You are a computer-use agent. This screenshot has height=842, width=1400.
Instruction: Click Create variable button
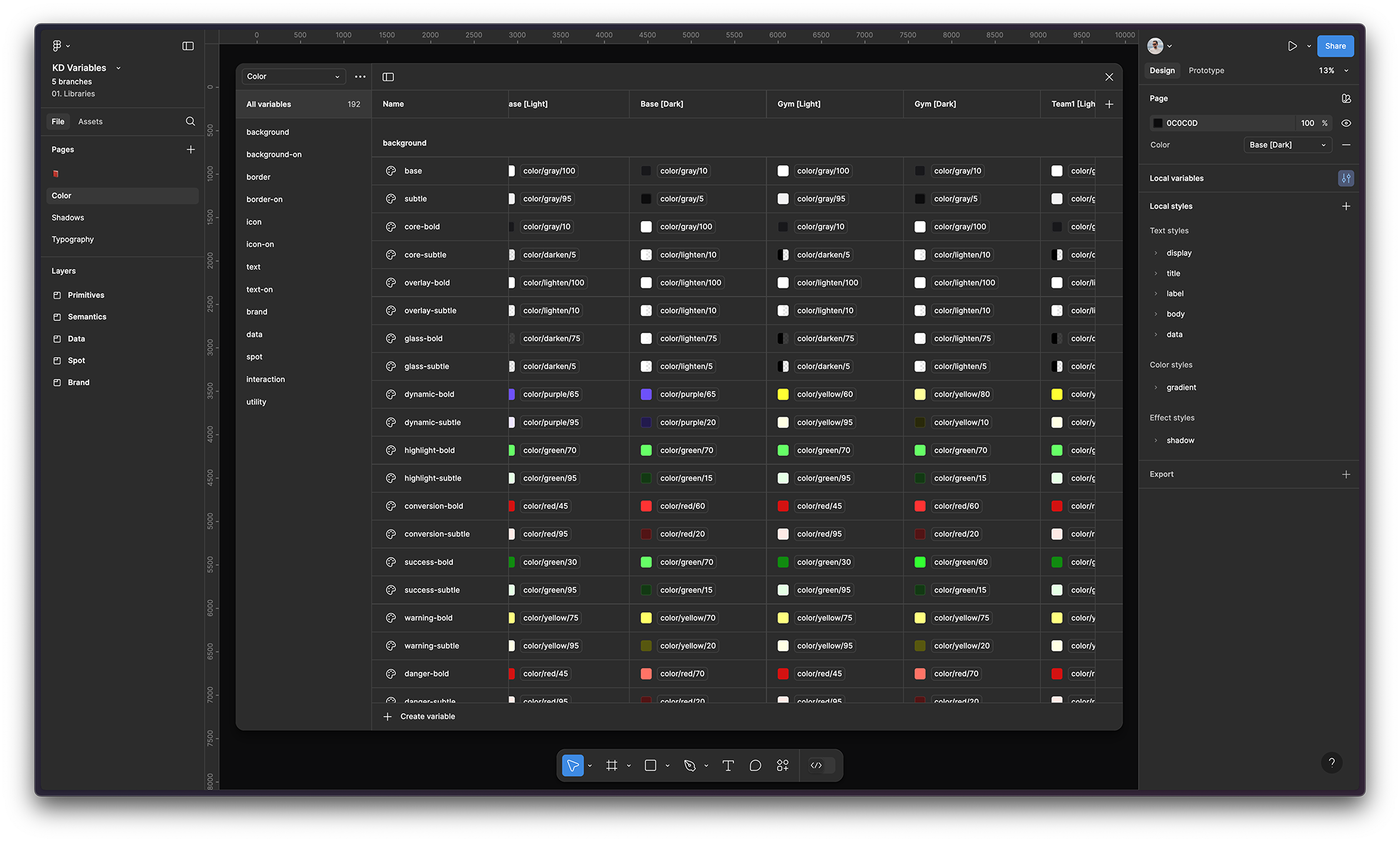click(419, 717)
